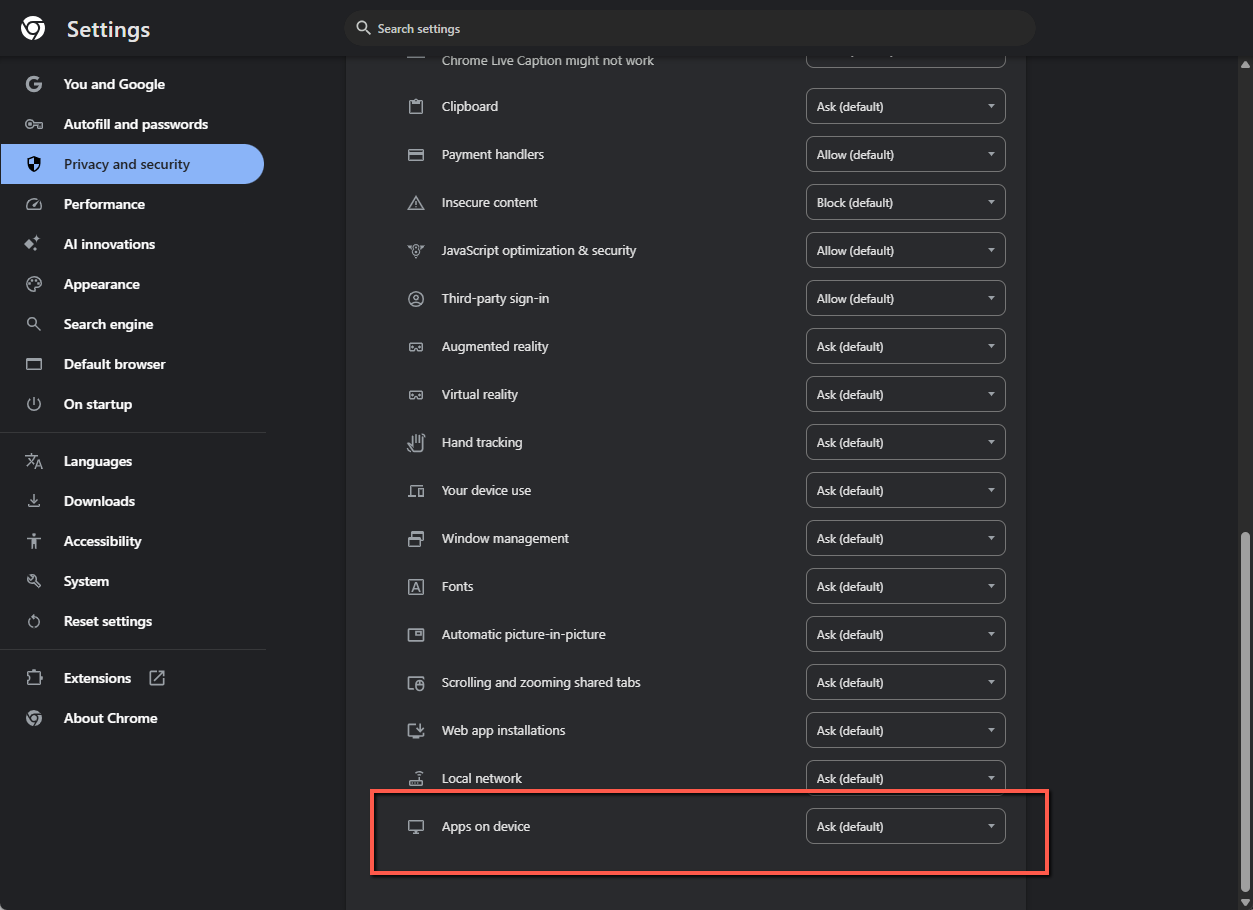Click the download arrow icon for Downloads
This screenshot has height=910, width=1253.
(x=34, y=501)
